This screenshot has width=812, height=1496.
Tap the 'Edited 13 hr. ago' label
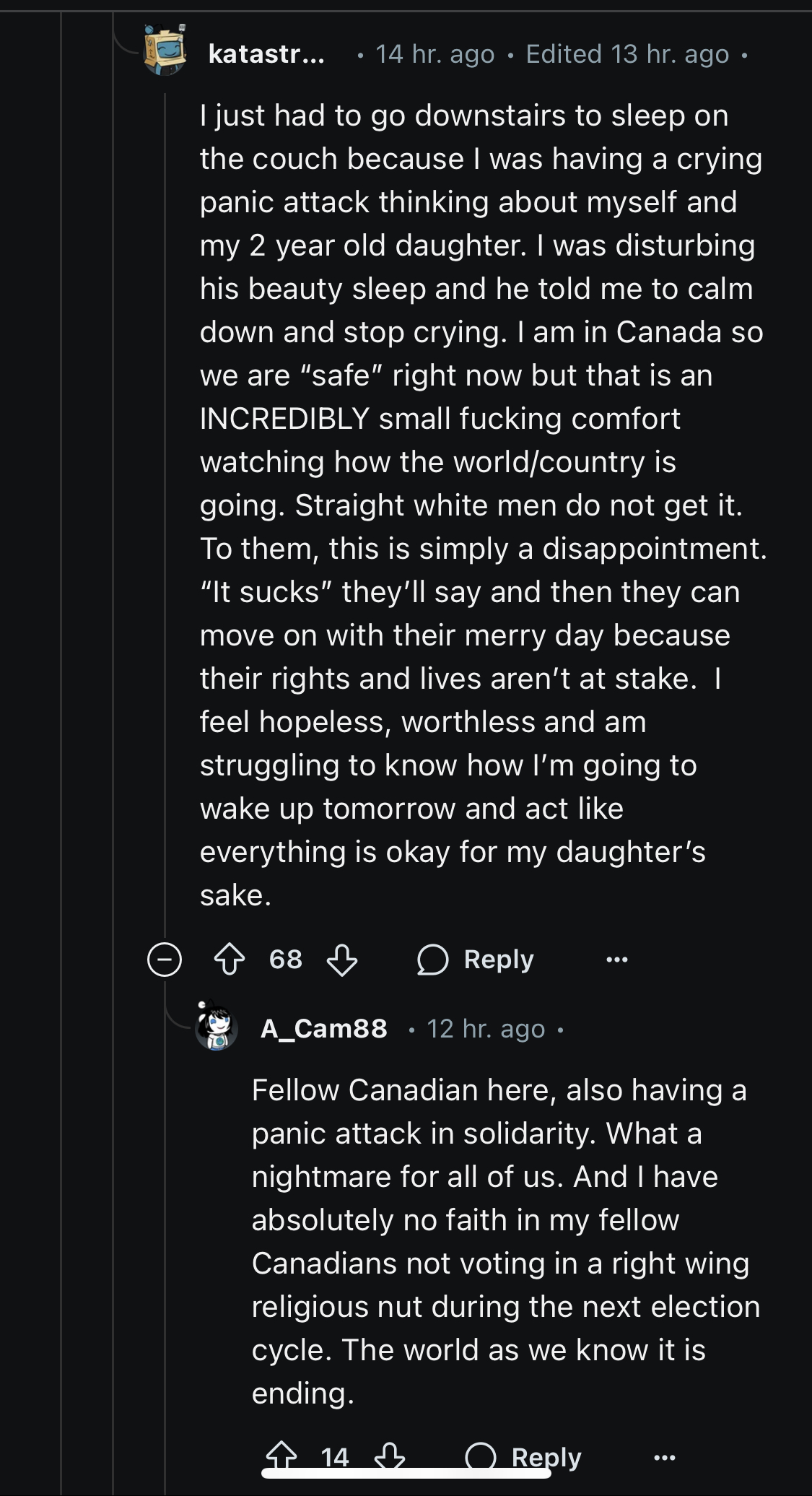click(x=627, y=54)
